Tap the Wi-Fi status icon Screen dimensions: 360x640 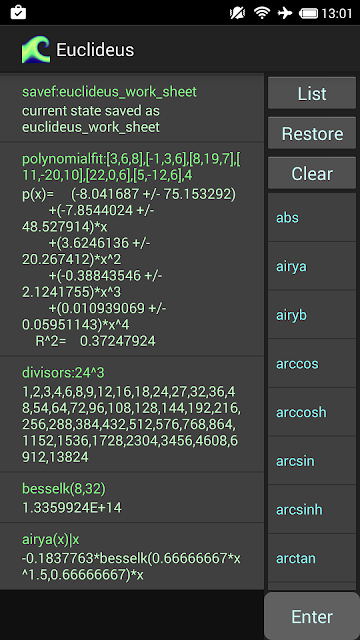(x=261, y=13)
